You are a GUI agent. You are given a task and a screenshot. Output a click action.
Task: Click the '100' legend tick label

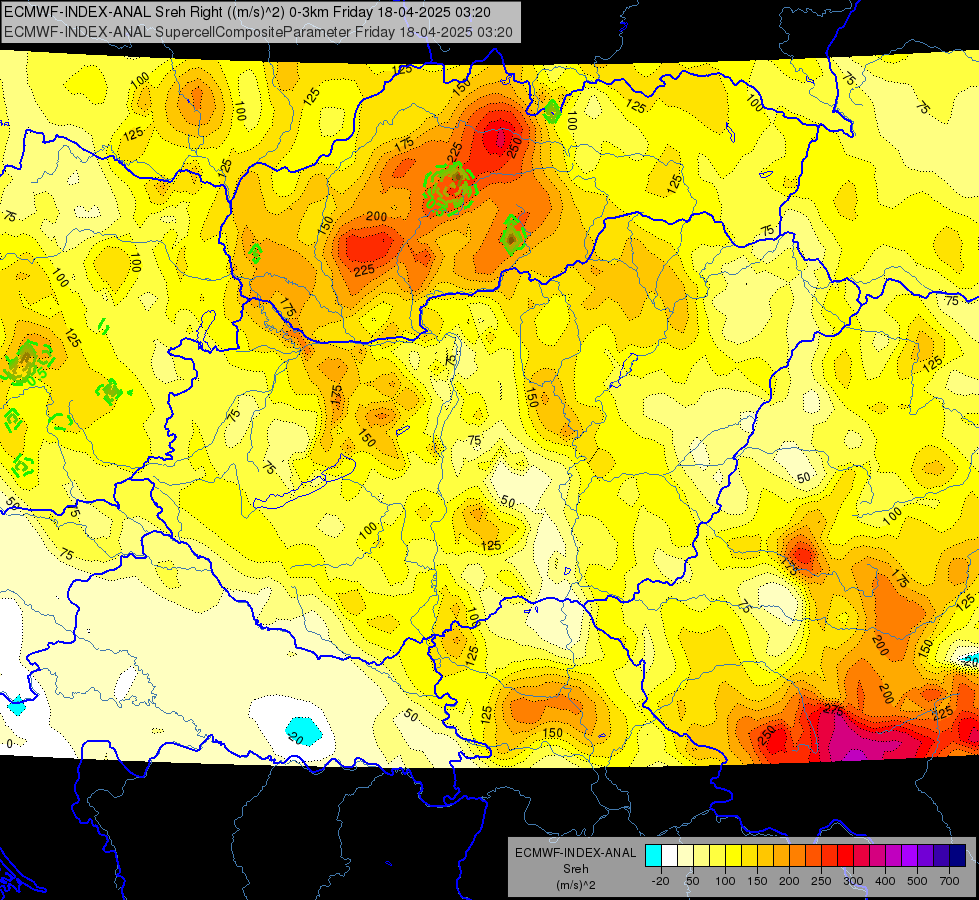click(725, 881)
